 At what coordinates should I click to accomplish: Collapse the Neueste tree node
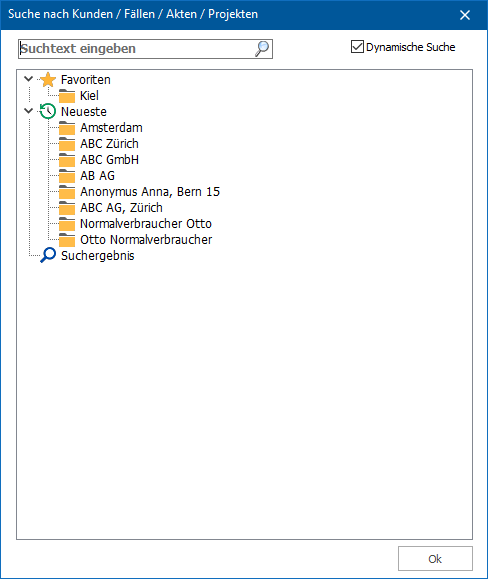[x=28, y=111]
